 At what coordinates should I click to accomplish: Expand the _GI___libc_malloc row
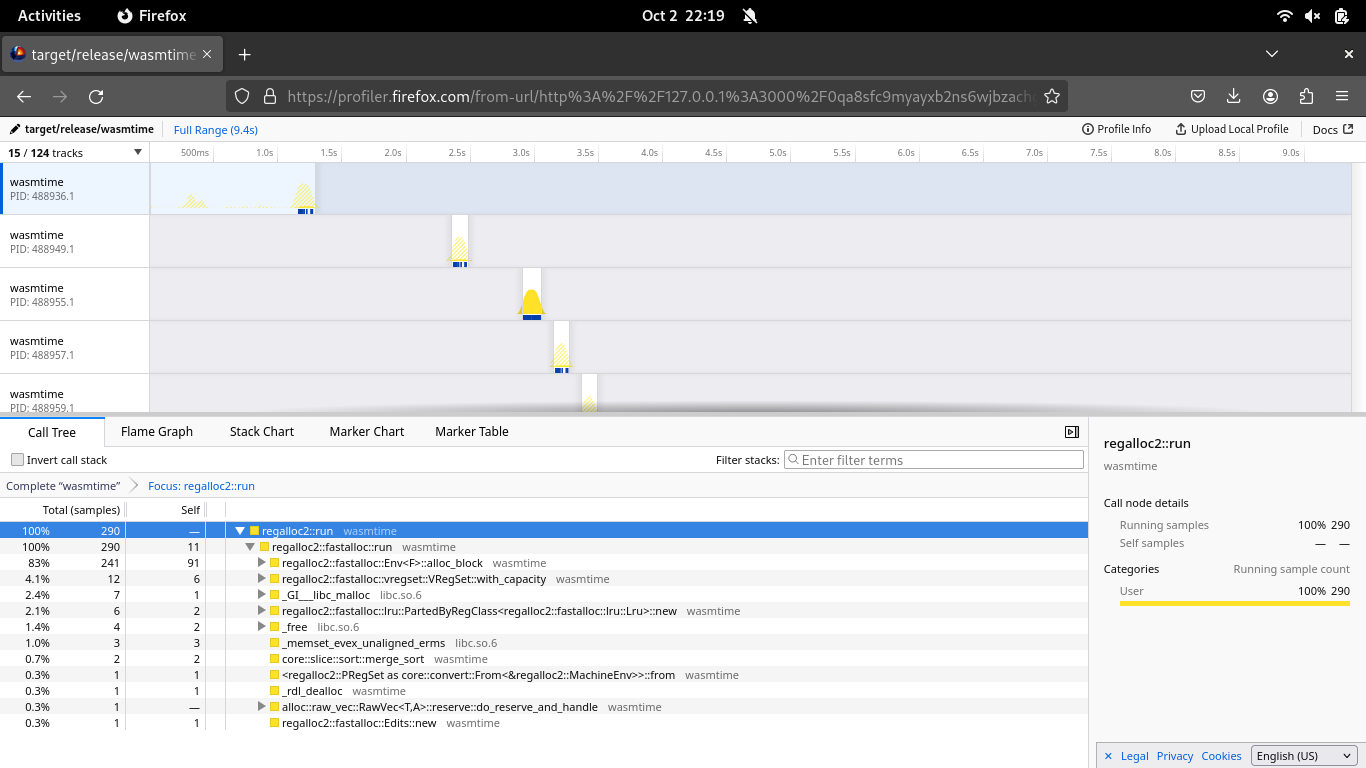pyautogui.click(x=262, y=595)
